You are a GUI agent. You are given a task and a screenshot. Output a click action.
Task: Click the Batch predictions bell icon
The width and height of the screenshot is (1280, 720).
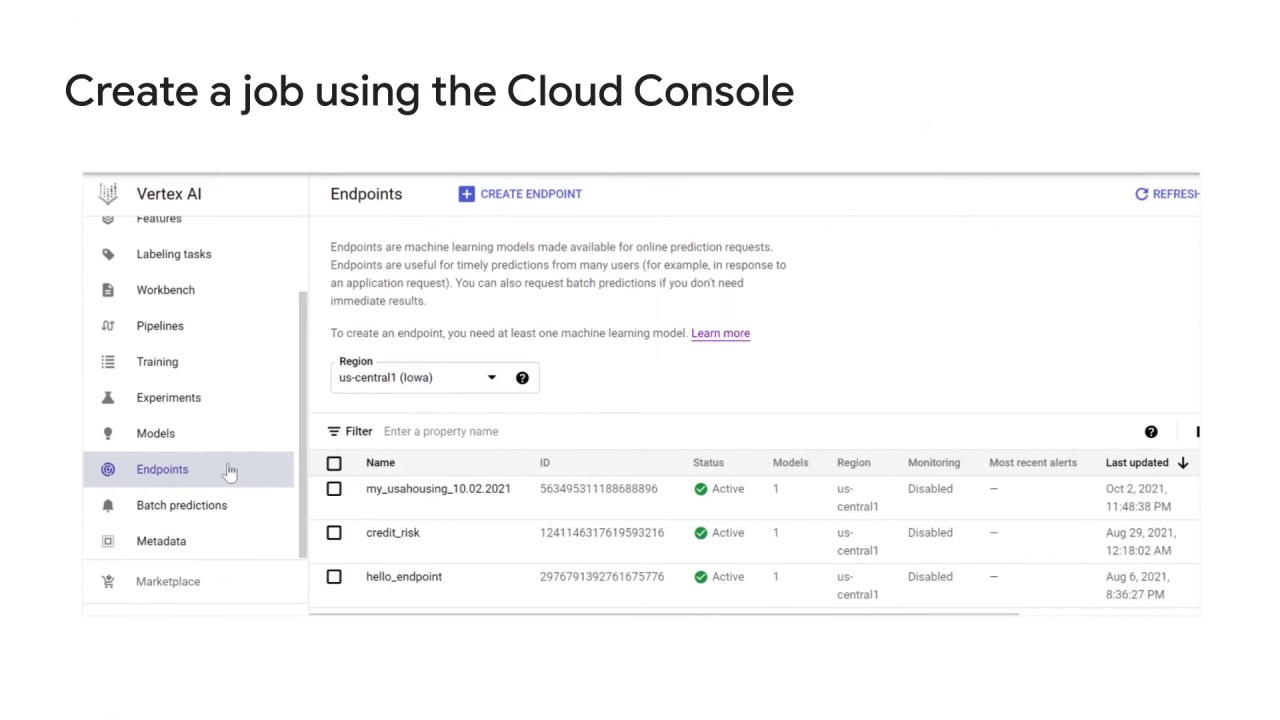[108, 506]
